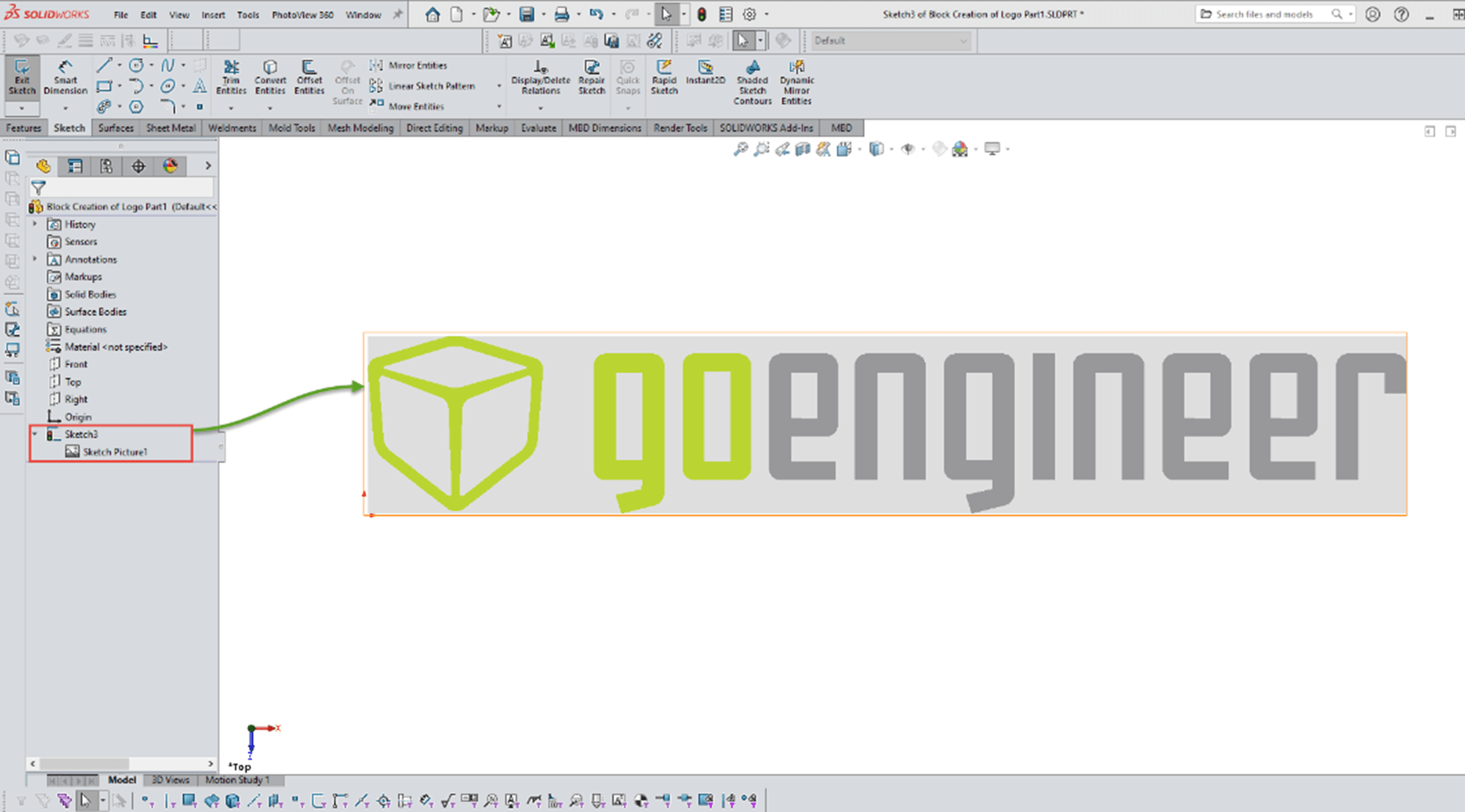Image resolution: width=1465 pixels, height=812 pixels.
Task: Select the Trim Entities tool
Action: [231, 77]
